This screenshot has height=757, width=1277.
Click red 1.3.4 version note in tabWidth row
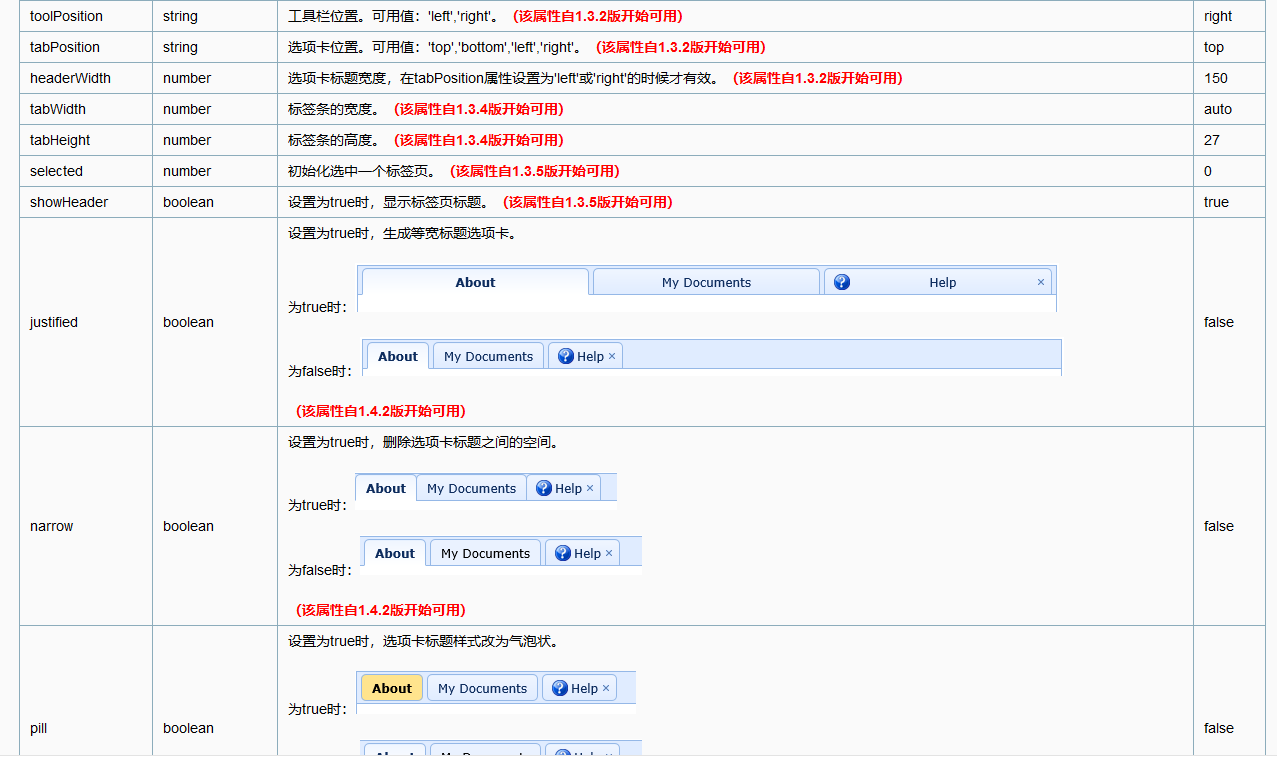[479, 109]
